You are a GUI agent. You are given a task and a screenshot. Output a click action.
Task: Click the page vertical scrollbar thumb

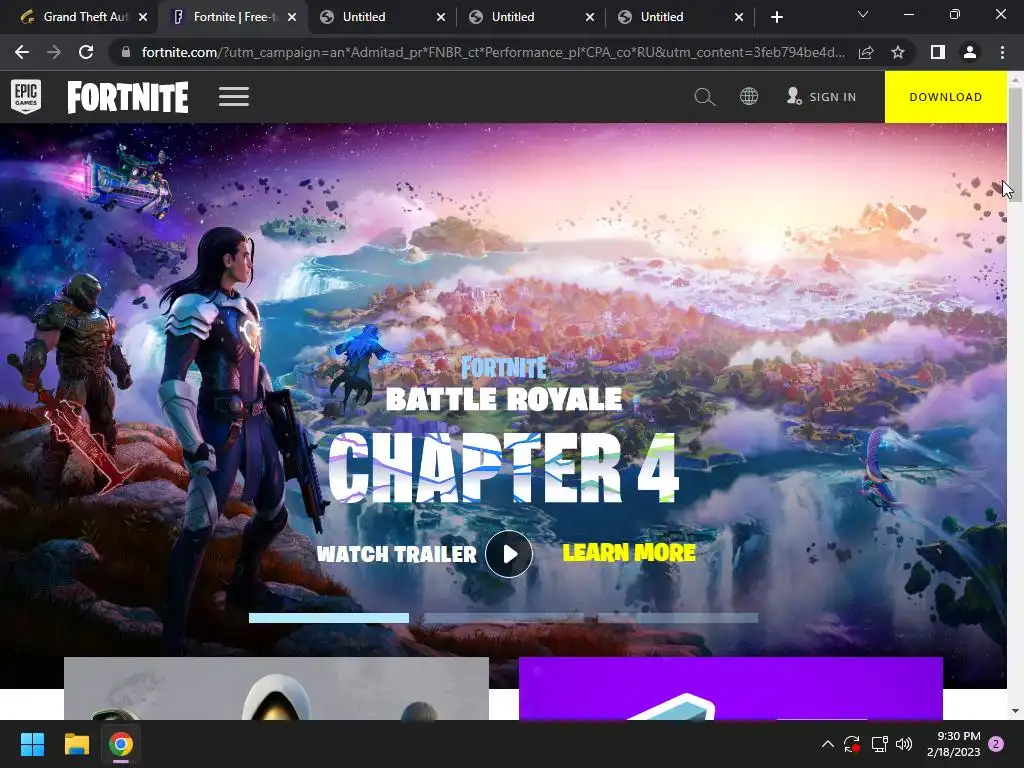pos(1015,144)
